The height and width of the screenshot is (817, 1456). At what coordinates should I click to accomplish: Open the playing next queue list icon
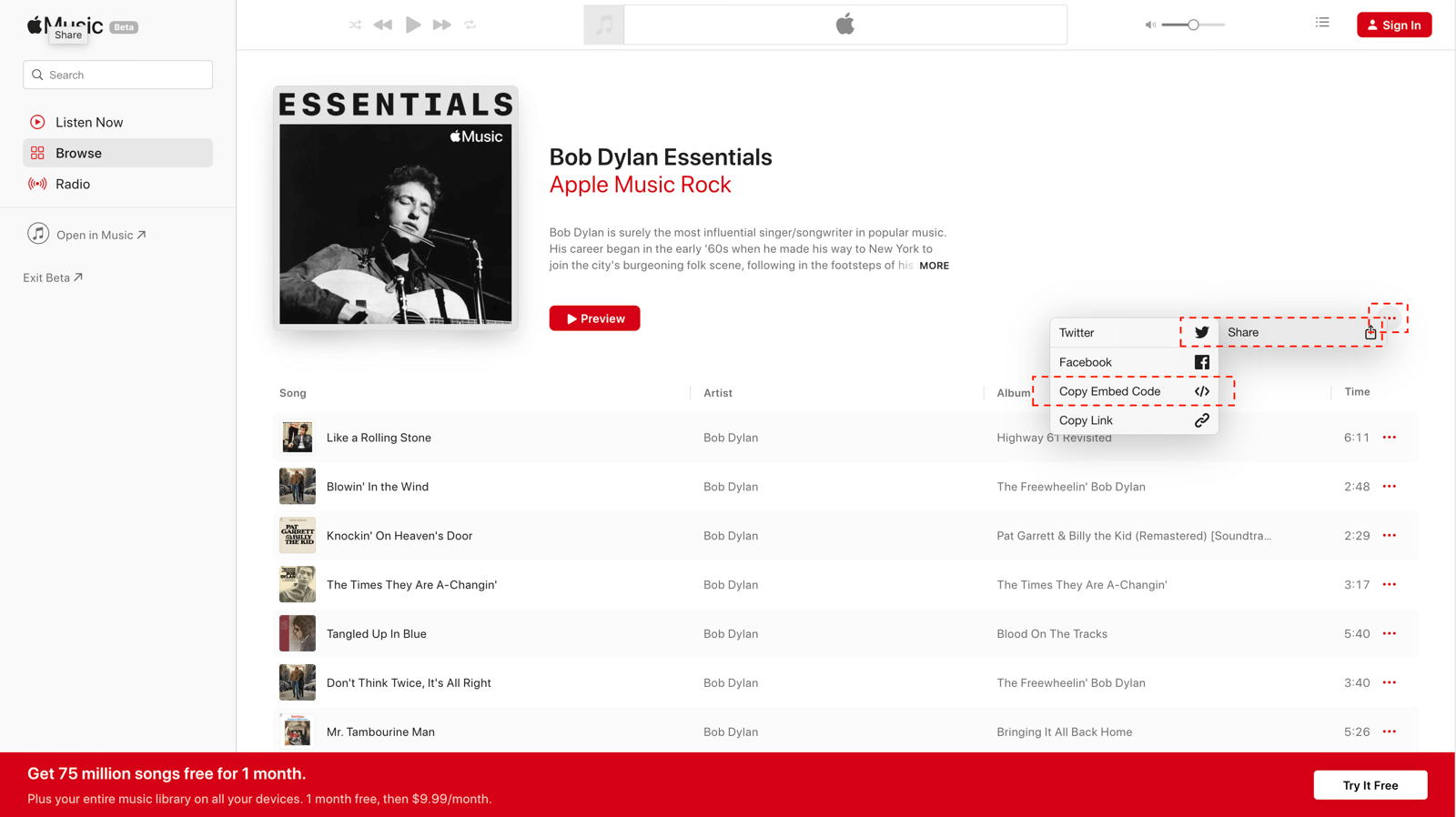(x=1322, y=23)
